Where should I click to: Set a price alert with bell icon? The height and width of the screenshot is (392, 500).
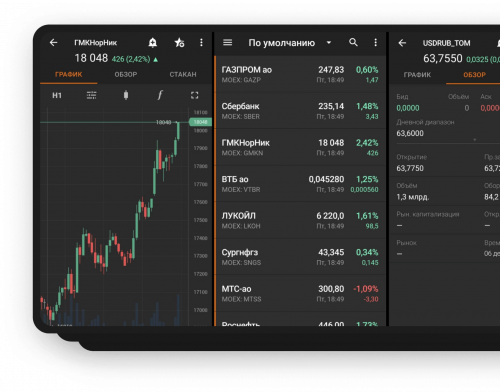pyautogui.click(x=152, y=43)
